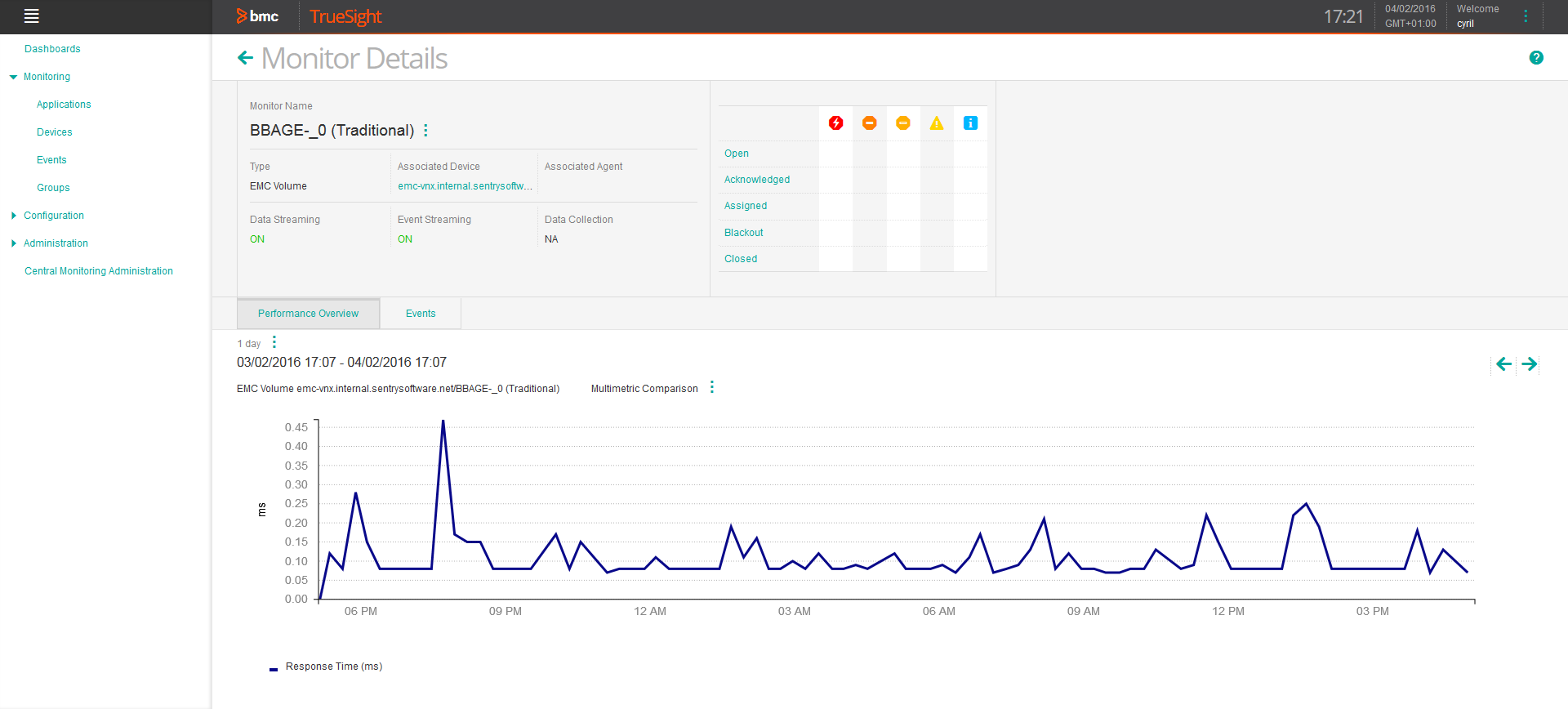
Task: Click the Assigned events link
Action: point(746,206)
